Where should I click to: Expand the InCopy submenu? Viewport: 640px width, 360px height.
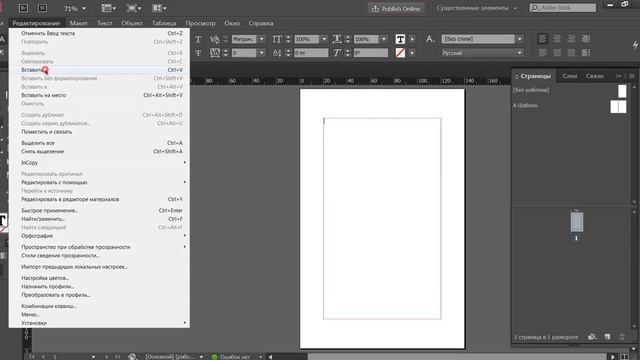(x=99, y=162)
